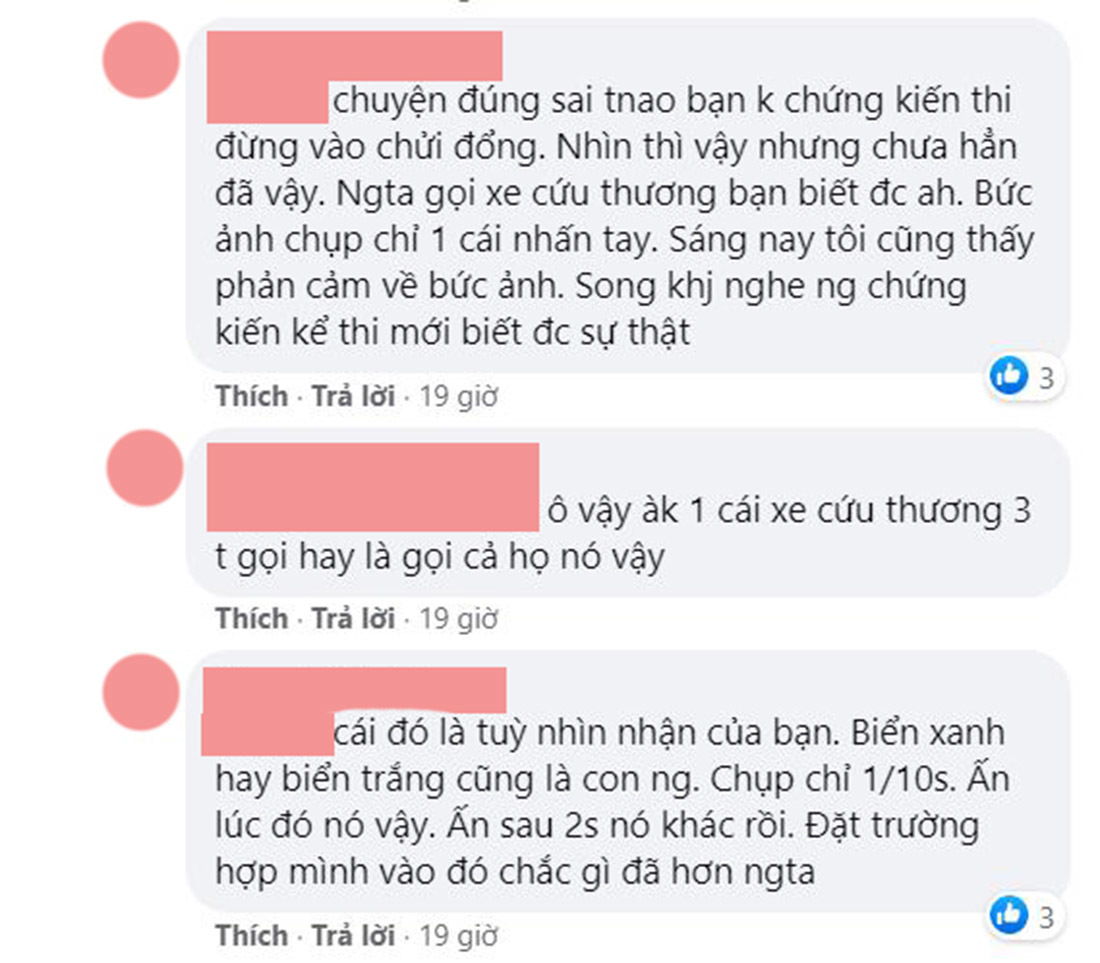Click Trả lời under the first comment
The image size is (1100, 963).
[x=354, y=396]
